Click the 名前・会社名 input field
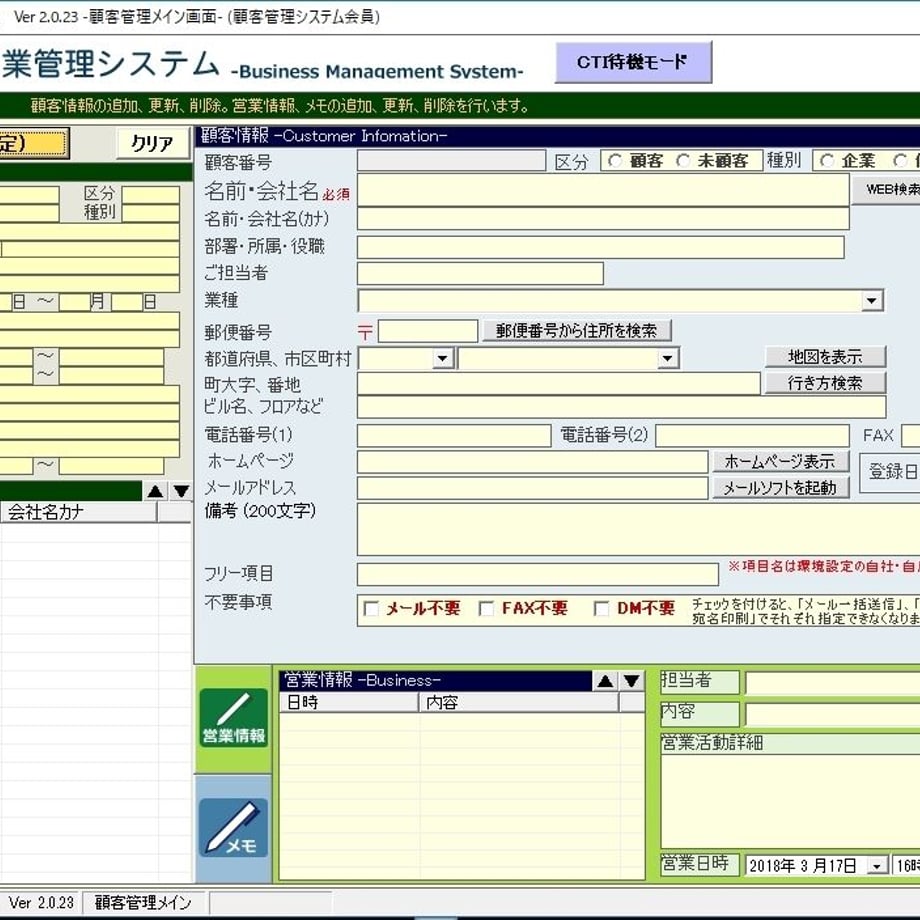This screenshot has height=920, width=920. [603, 190]
